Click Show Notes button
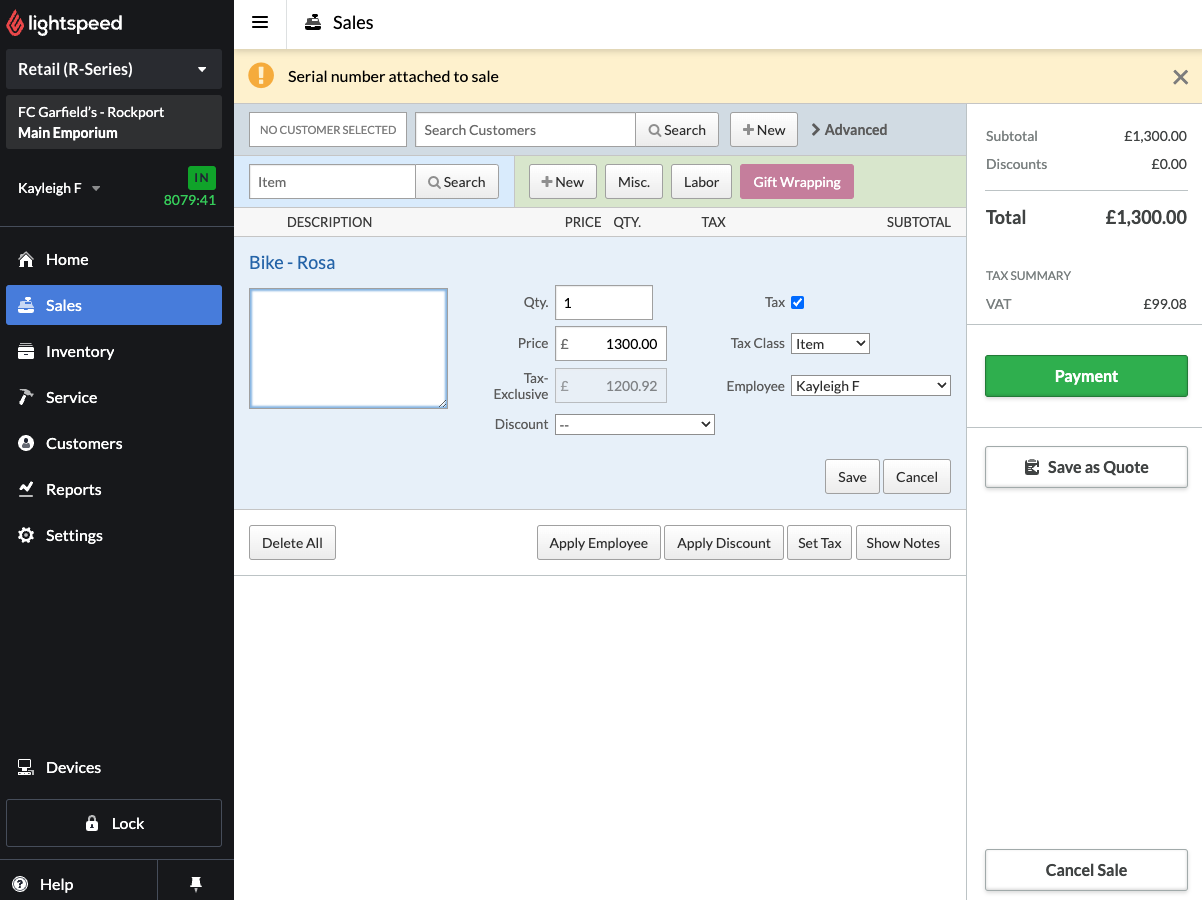This screenshot has width=1202, height=900. coord(903,543)
